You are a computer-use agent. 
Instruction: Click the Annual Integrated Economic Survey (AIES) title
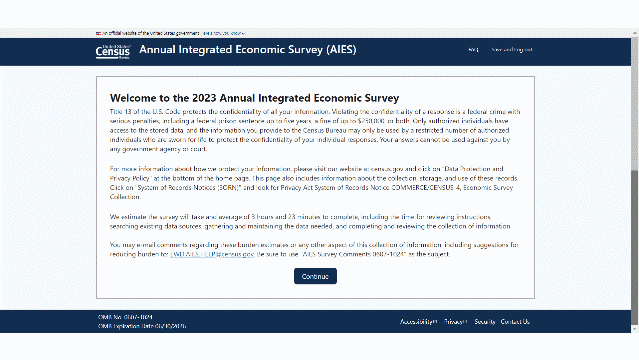[248, 50]
